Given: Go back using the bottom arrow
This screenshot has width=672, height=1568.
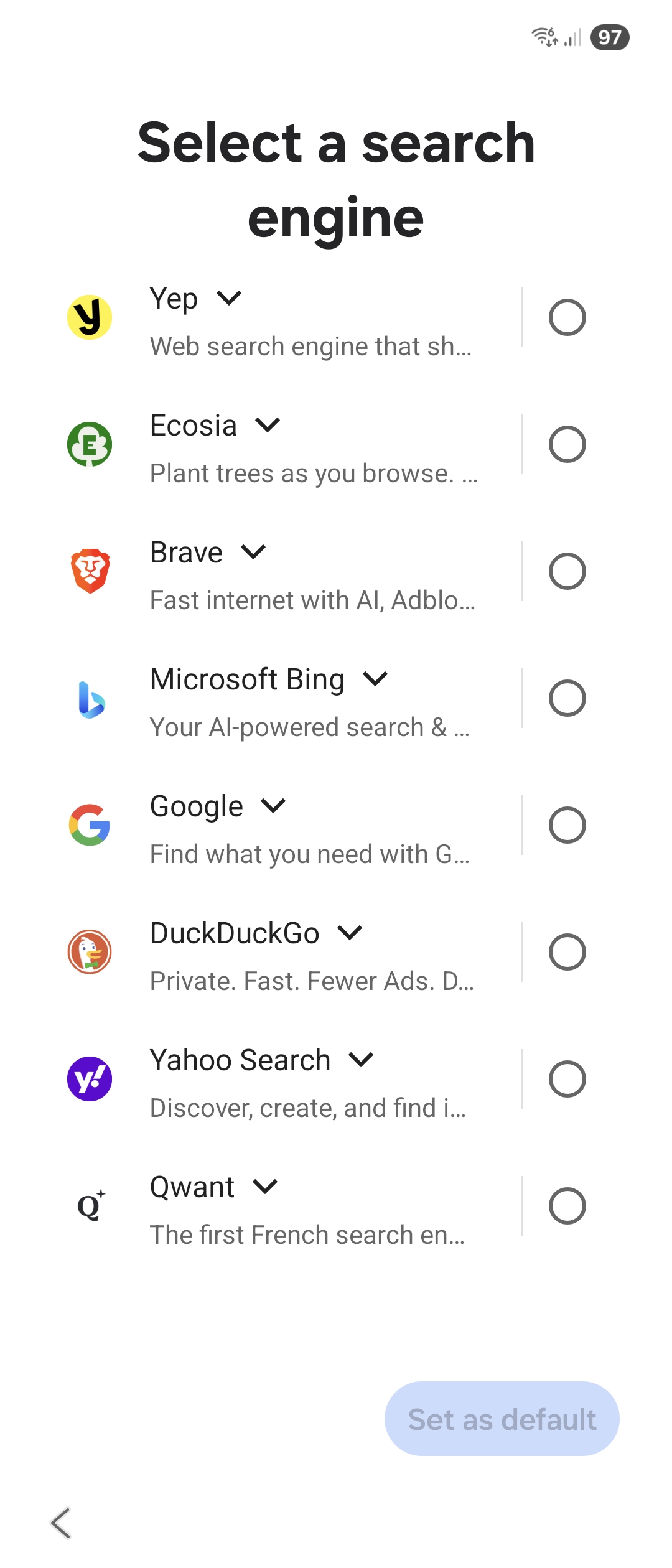Looking at the screenshot, I should 61,1523.
